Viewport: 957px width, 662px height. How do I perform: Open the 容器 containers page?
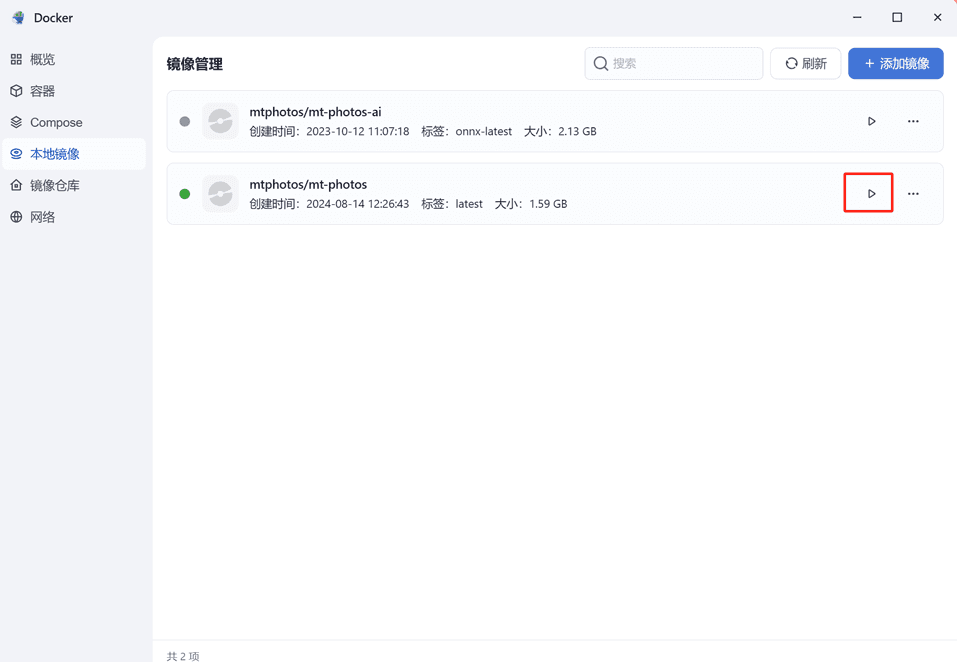(x=73, y=91)
